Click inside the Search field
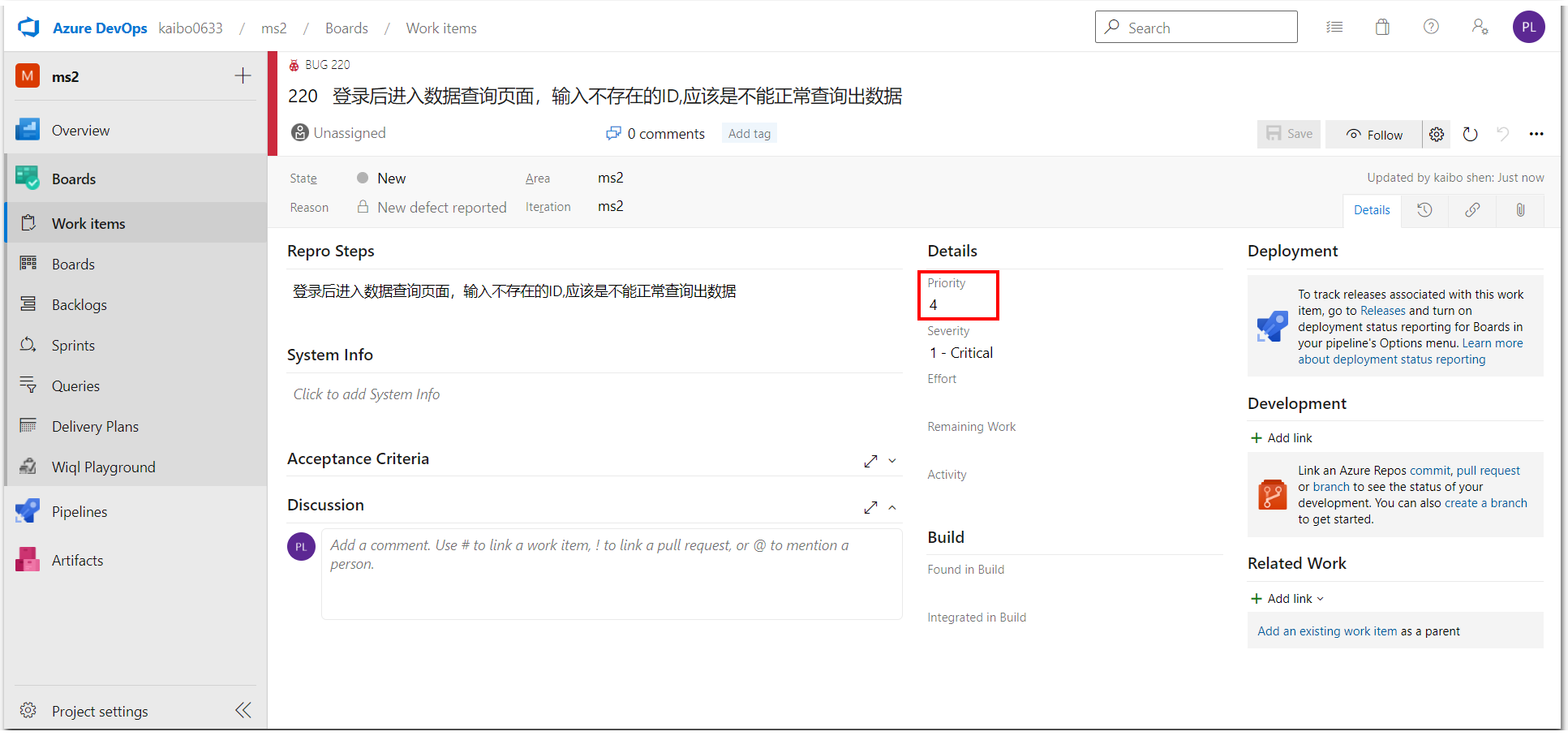 click(1196, 27)
